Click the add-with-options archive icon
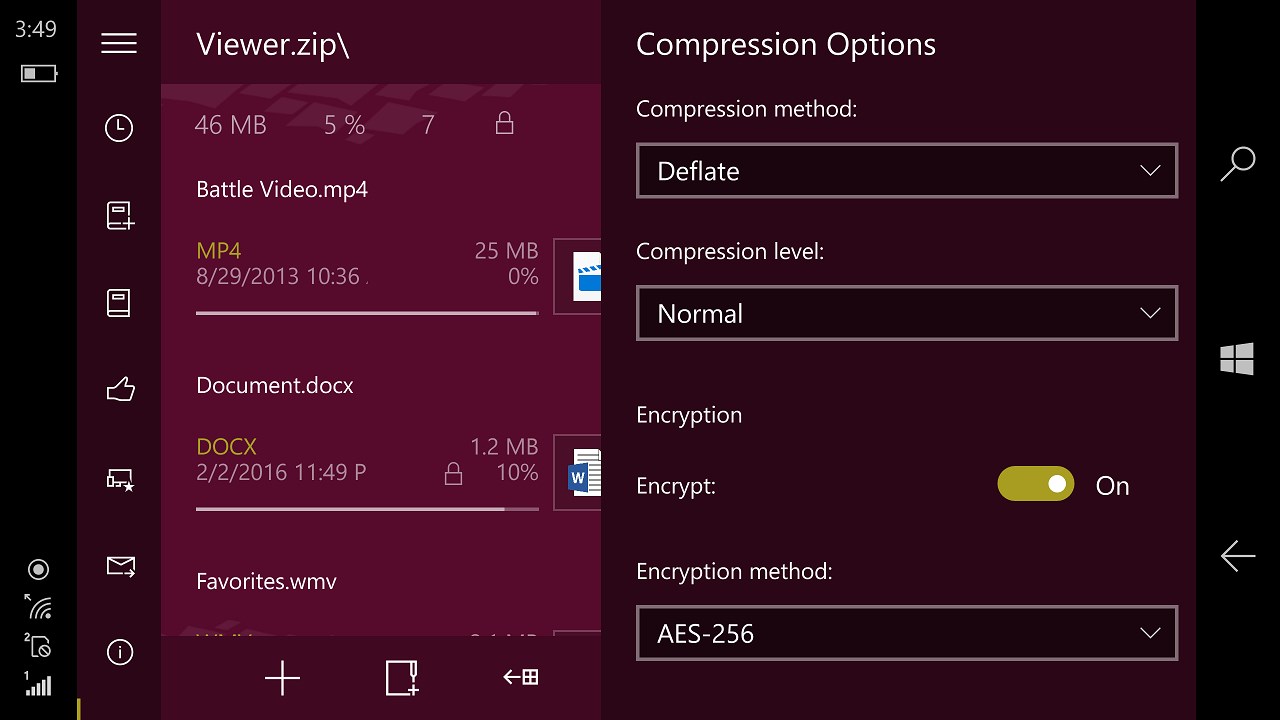1280x720 pixels. pyautogui.click(x=402, y=678)
